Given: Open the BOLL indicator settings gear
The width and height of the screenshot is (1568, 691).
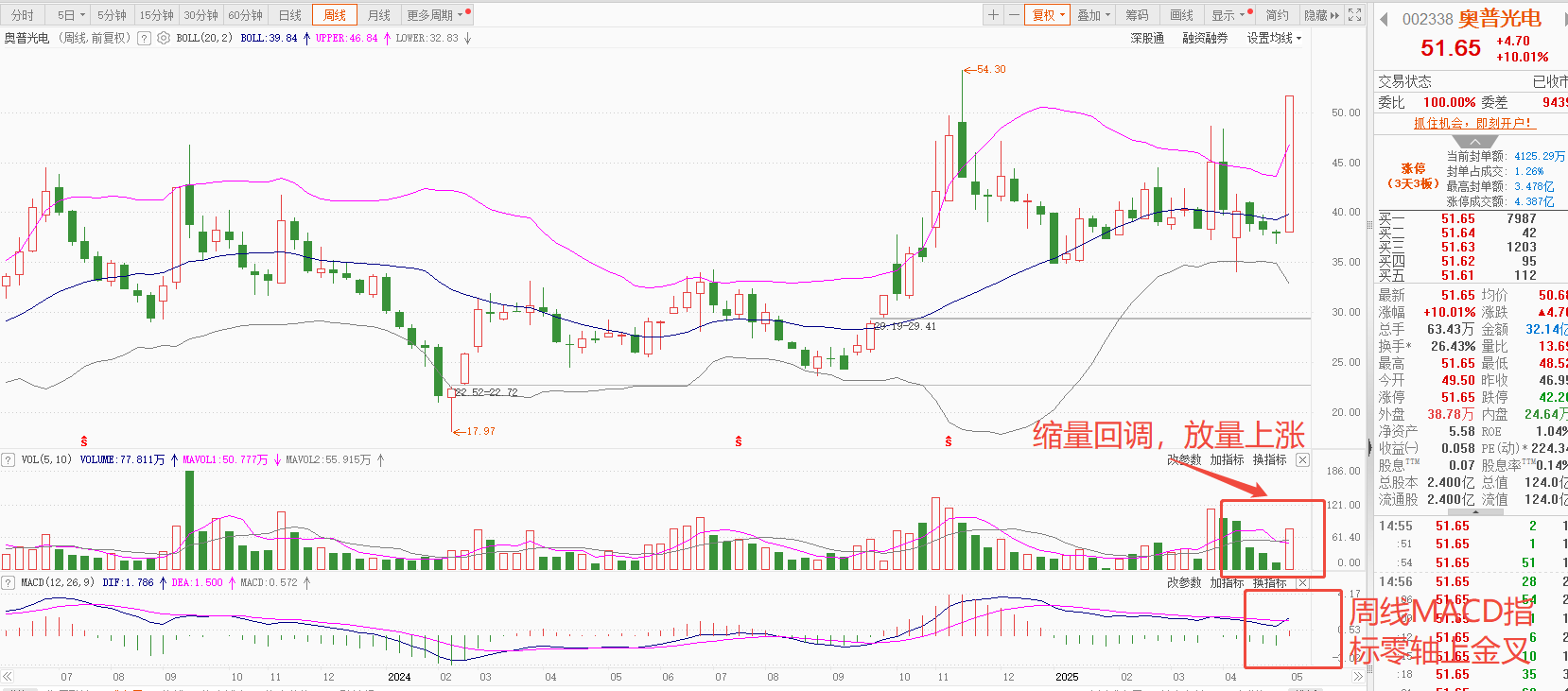Looking at the screenshot, I should coord(164,38).
